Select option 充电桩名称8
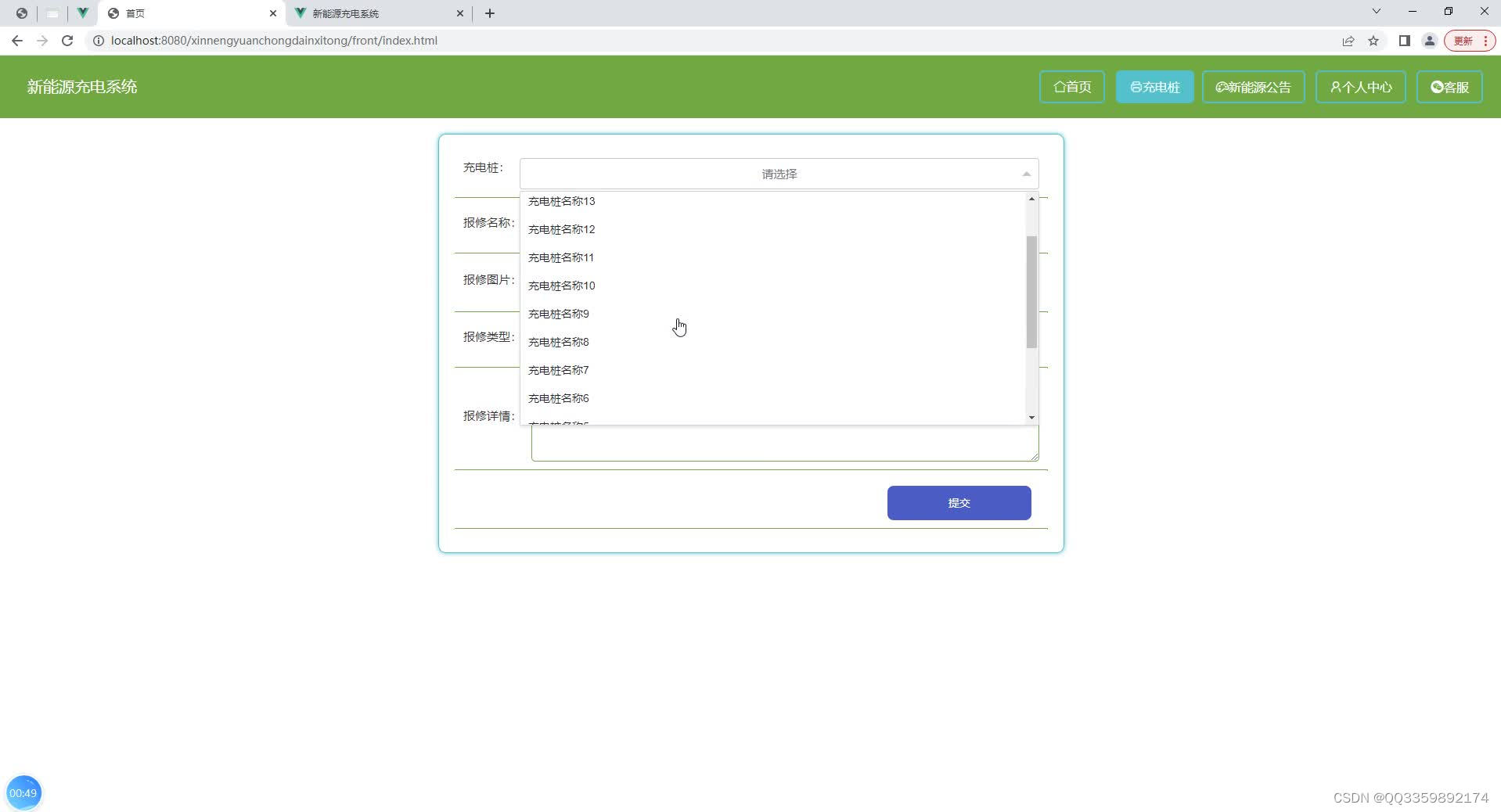 point(773,342)
